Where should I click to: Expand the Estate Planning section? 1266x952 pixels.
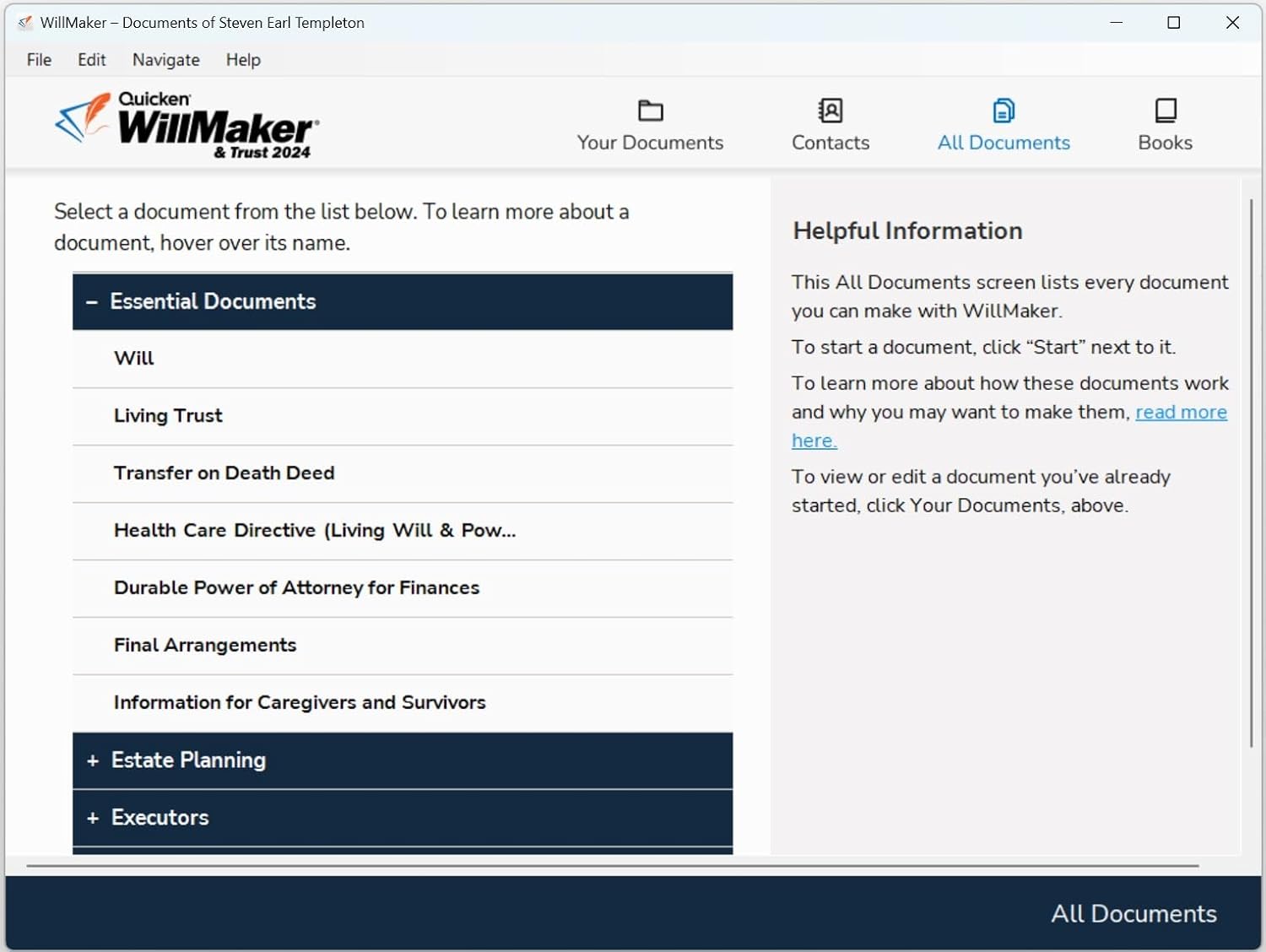[93, 760]
